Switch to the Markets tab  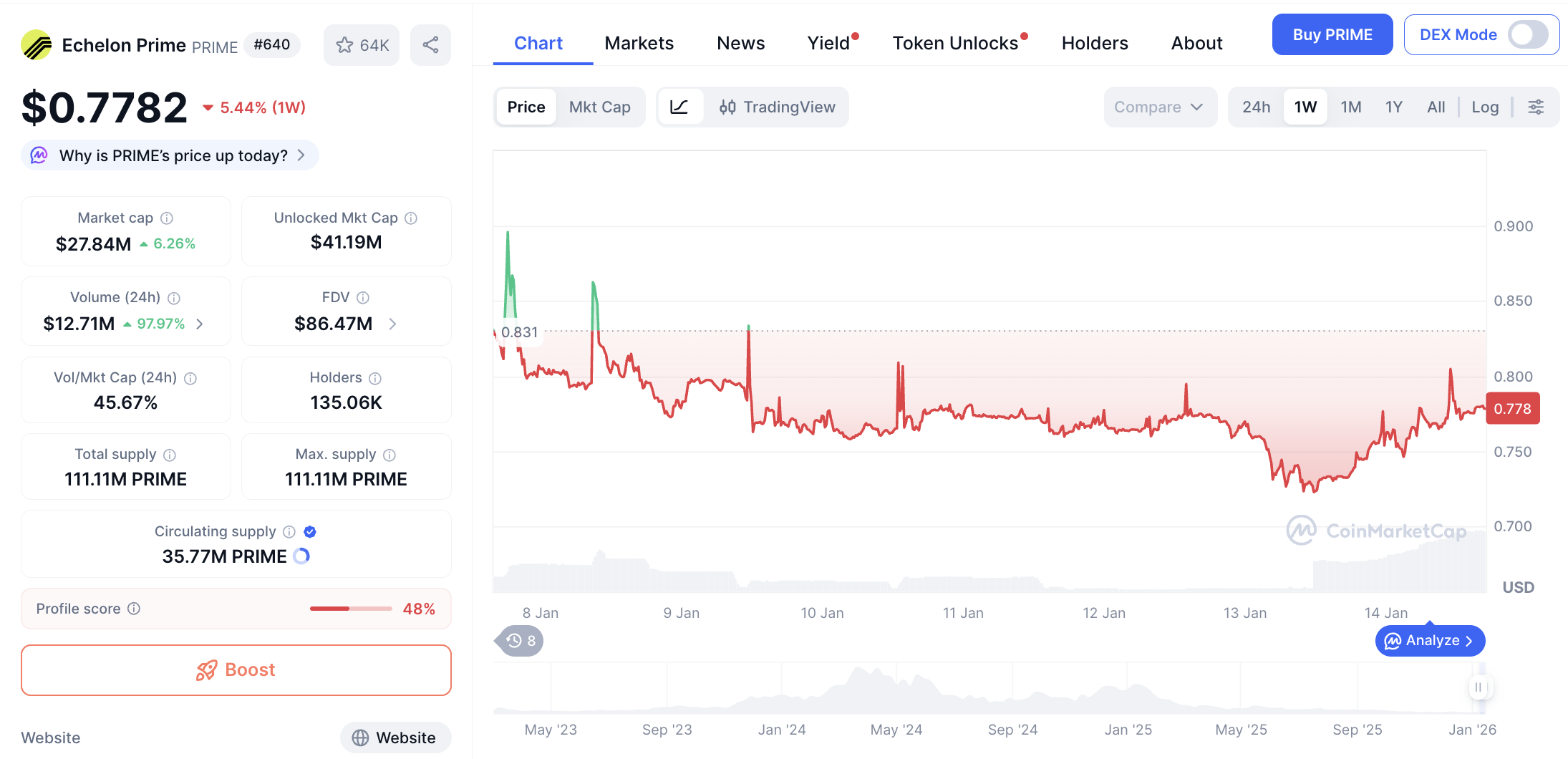(639, 44)
